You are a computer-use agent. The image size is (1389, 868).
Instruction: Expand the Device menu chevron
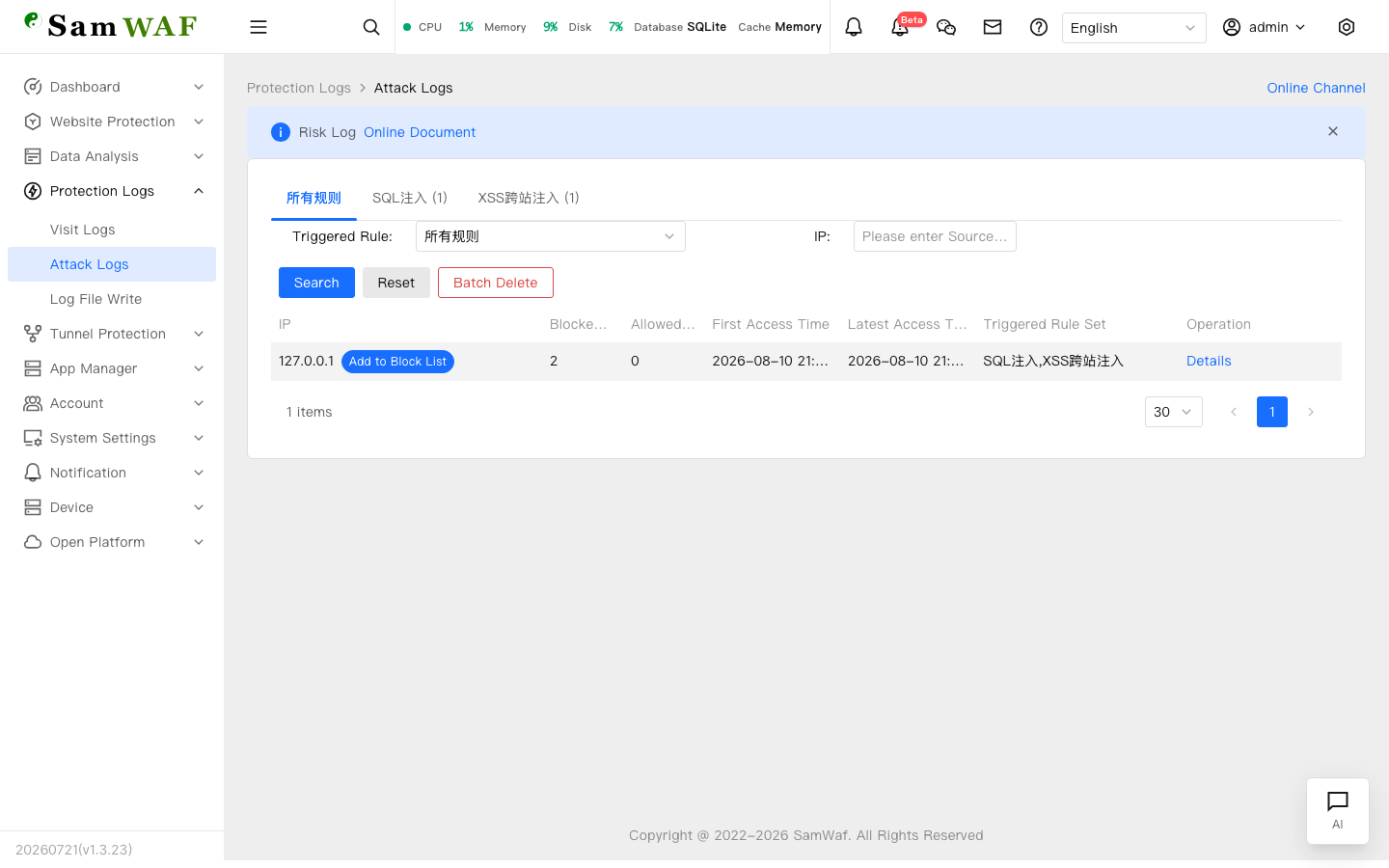[199, 507]
